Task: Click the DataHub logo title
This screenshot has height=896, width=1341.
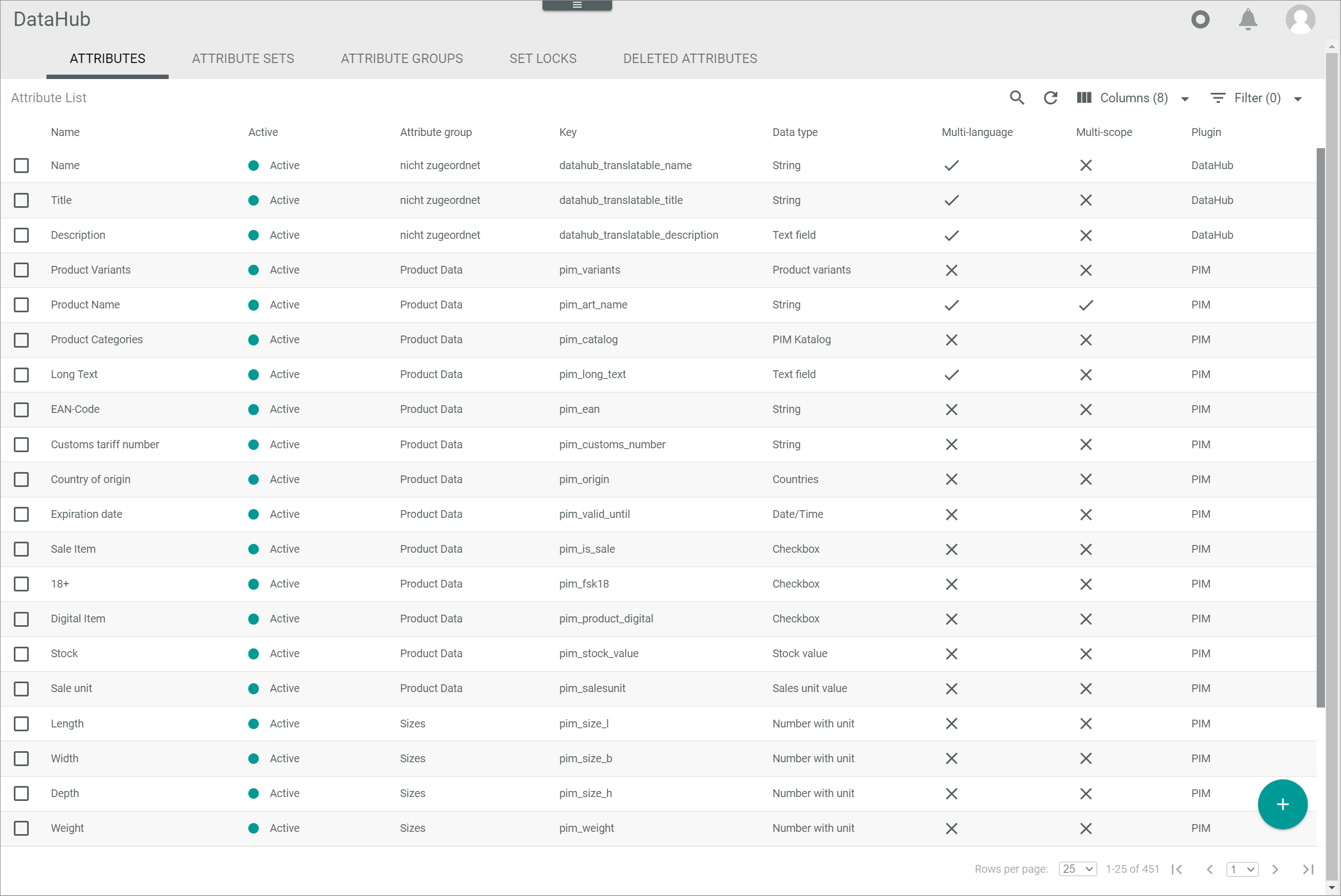Action: click(x=52, y=19)
